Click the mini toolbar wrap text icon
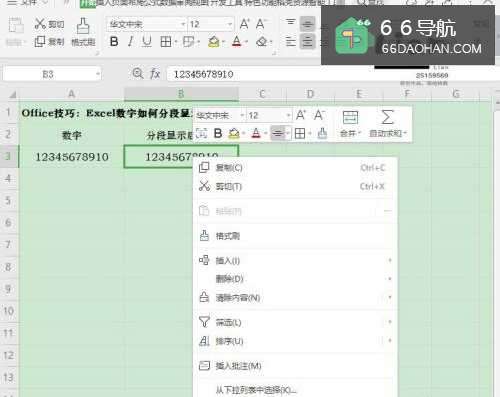The width and height of the screenshot is (500, 397). [x=201, y=133]
